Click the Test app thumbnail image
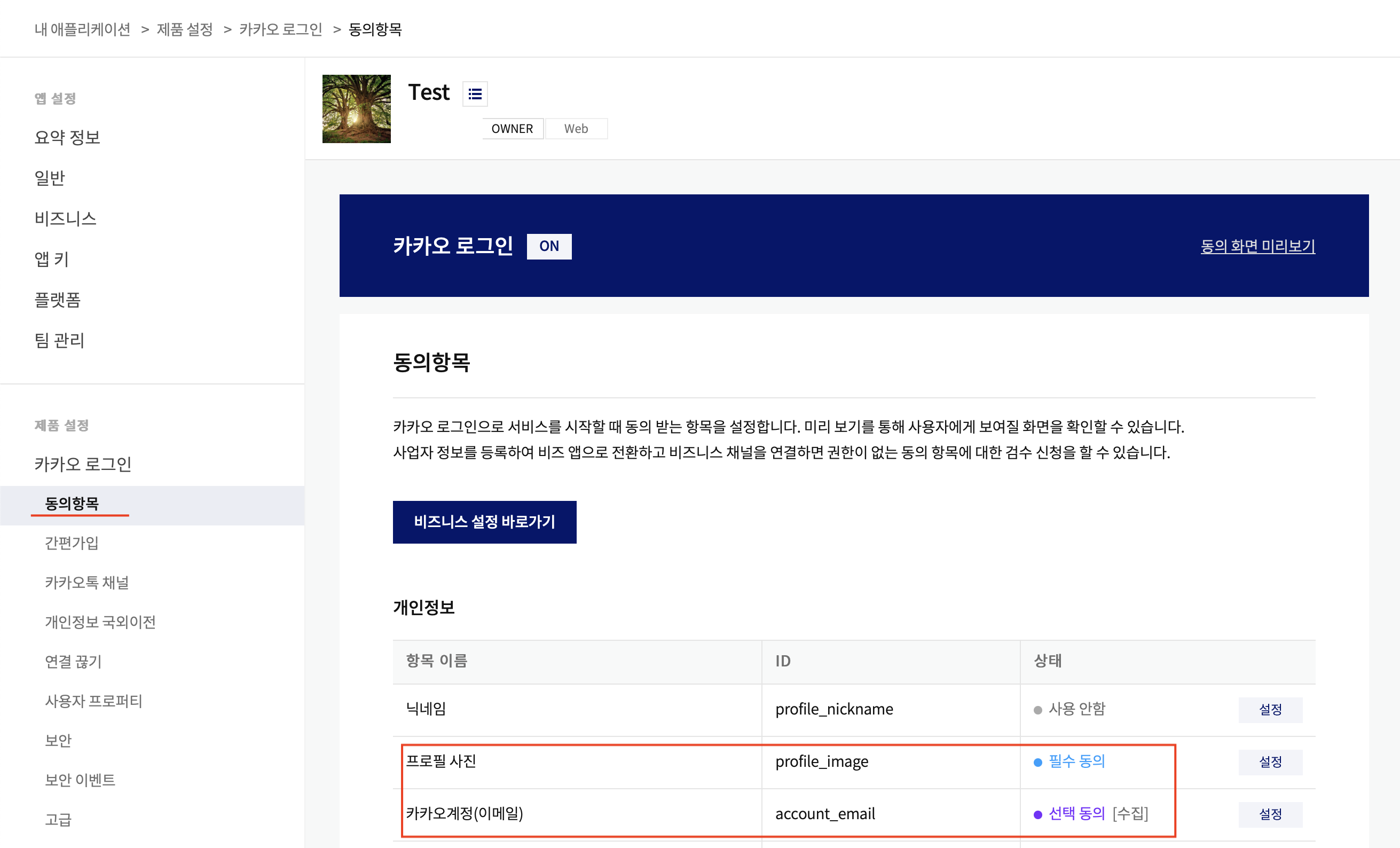Viewport: 1400px width, 848px height. coord(357,108)
